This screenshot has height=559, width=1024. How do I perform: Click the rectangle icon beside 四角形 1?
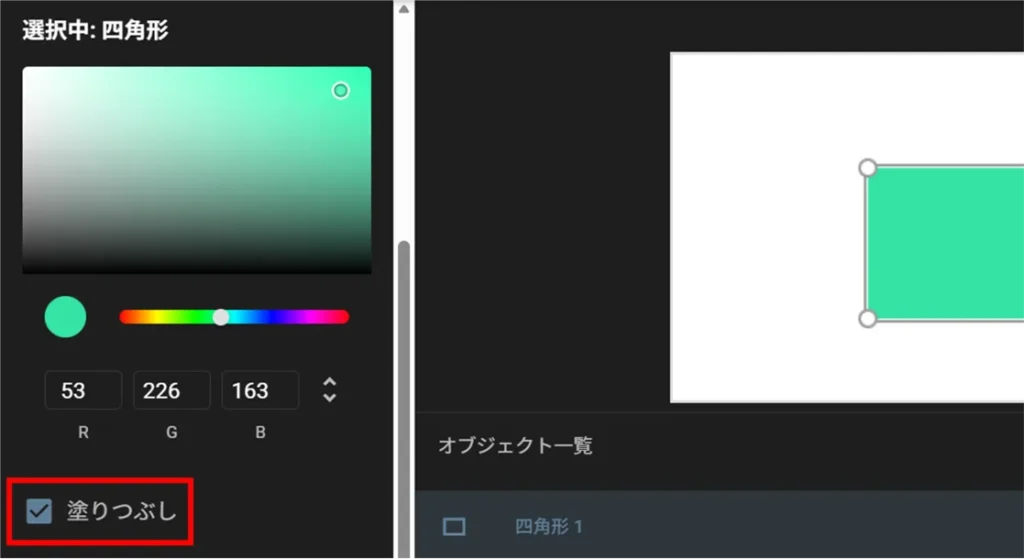pyautogui.click(x=454, y=526)
